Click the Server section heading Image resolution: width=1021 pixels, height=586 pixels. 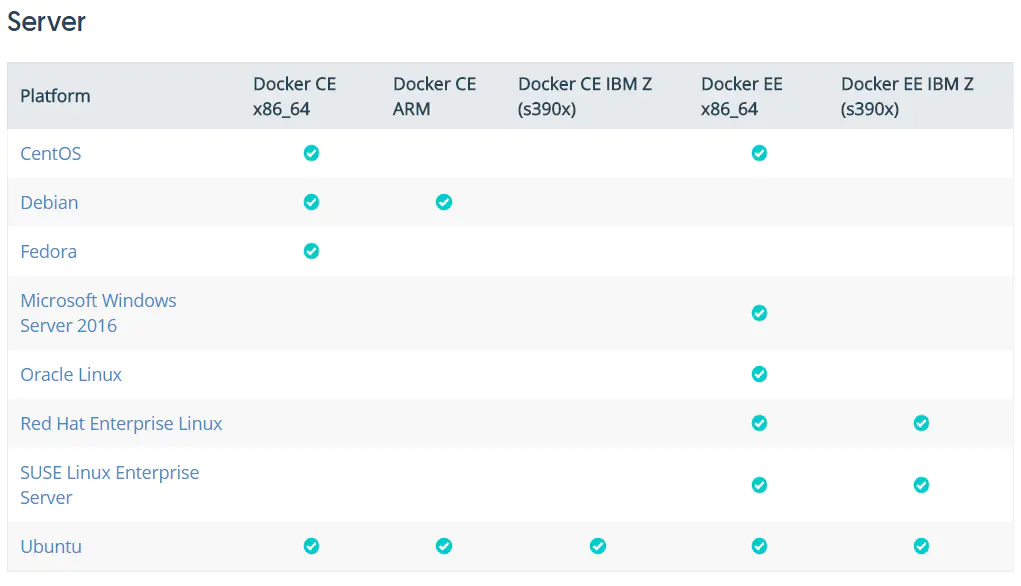click(x=46, y=22)
